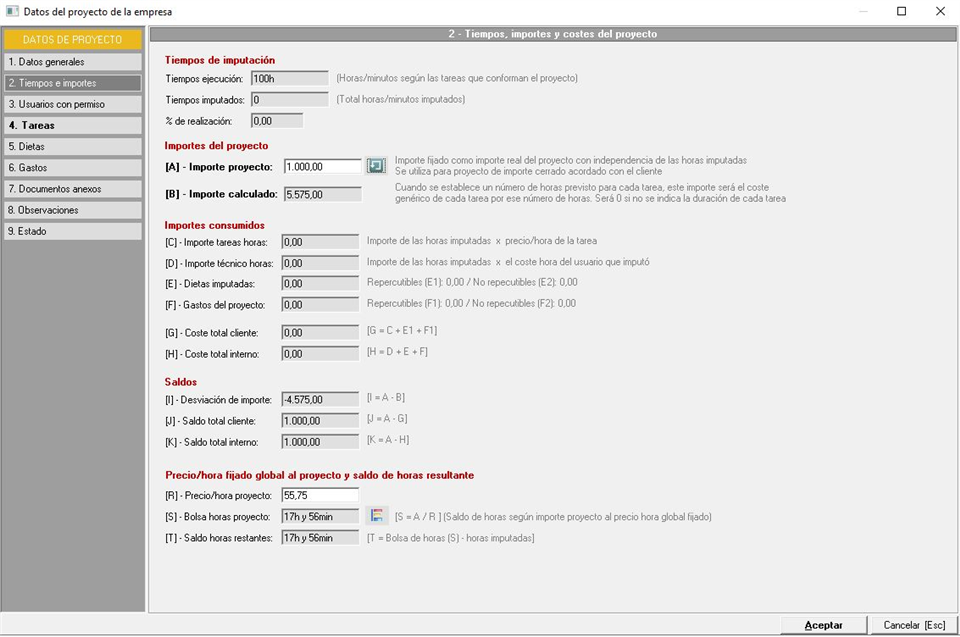960x637 pixels.
Task: Click the [F] Gastos del proyecto field
Action: coord(320,304)
